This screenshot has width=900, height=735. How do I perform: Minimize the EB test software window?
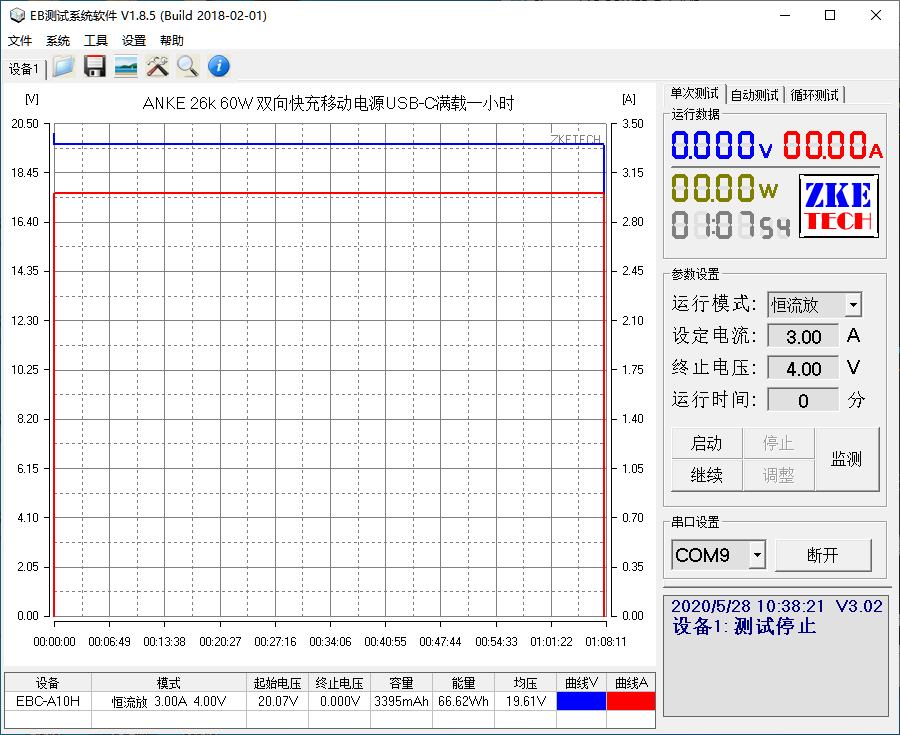pyautogui.click(x=785, y=15)
